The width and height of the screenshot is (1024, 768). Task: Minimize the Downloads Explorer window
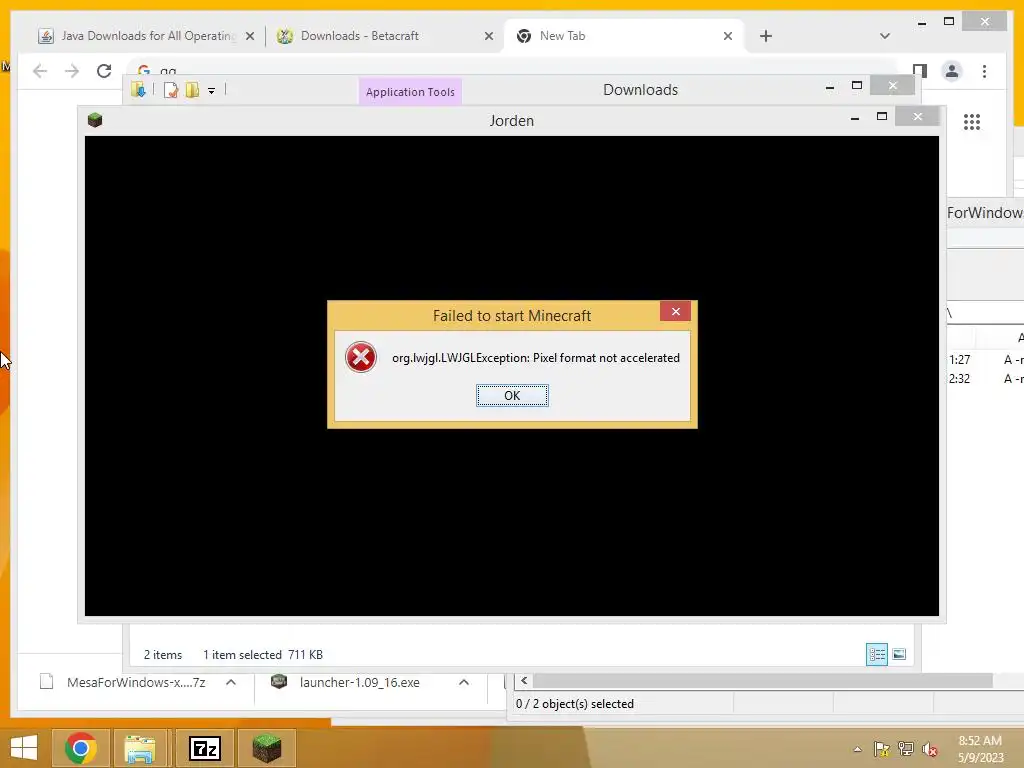(x=830, y=86)
